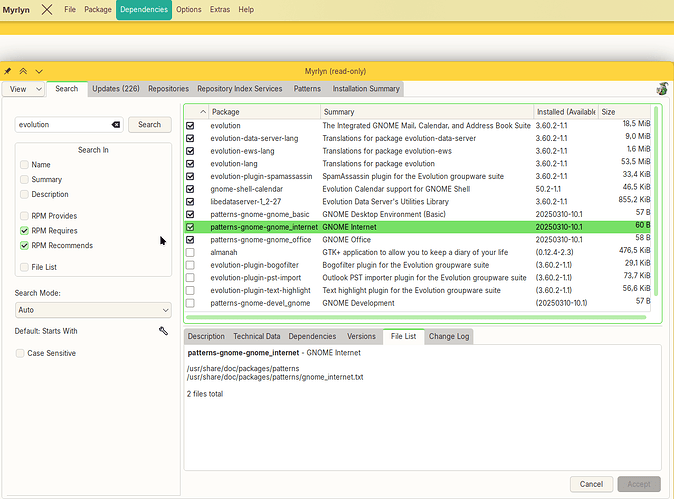The width and height of the screenshot is (674, 499).
Task: Click the down chevron icon in title bar
Action: 39,71
